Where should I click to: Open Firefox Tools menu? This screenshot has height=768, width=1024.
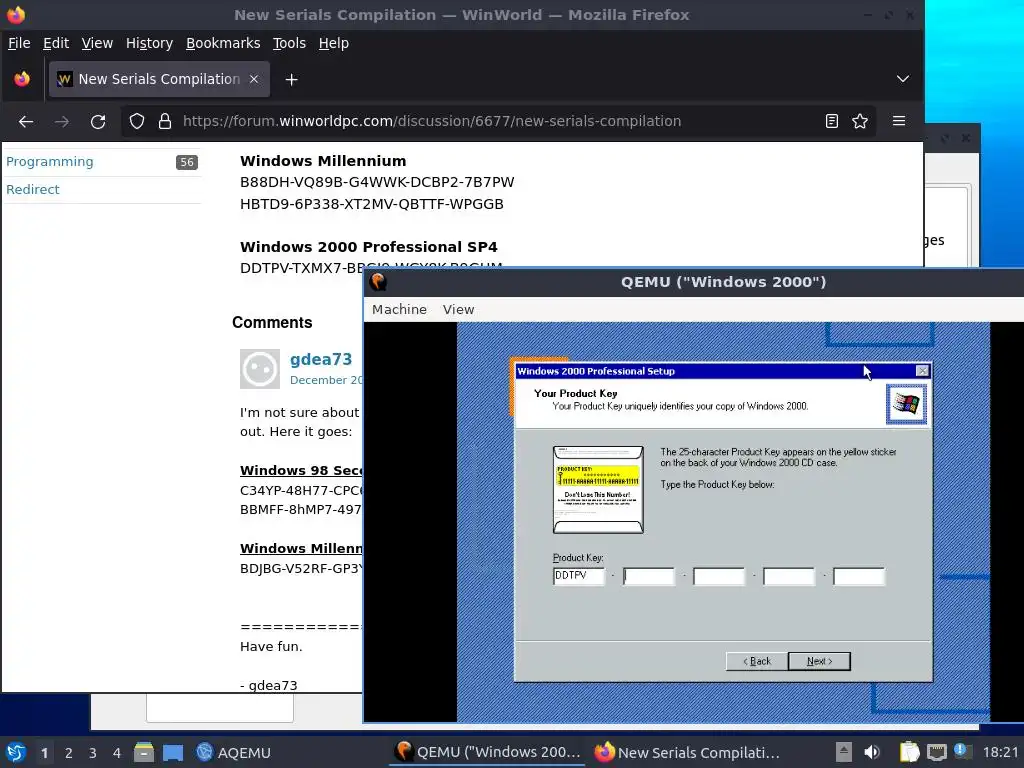(x=289, y=43)
